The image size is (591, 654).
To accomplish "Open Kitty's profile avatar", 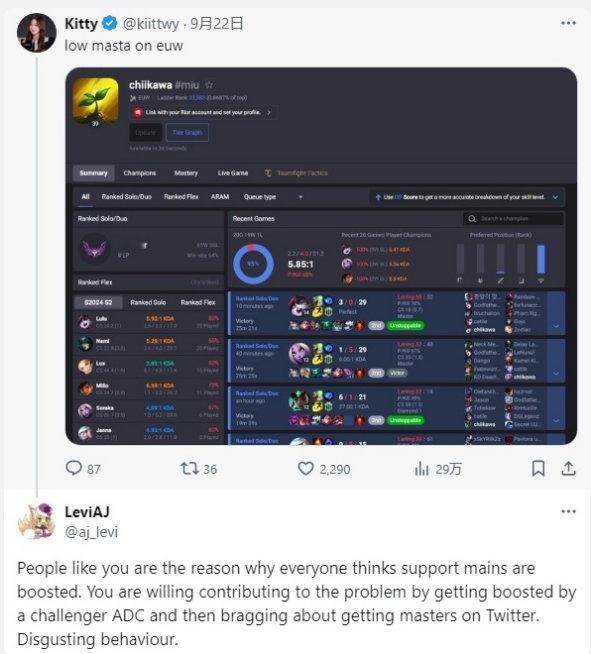I will pyautogui.click(x=37, y=33).
